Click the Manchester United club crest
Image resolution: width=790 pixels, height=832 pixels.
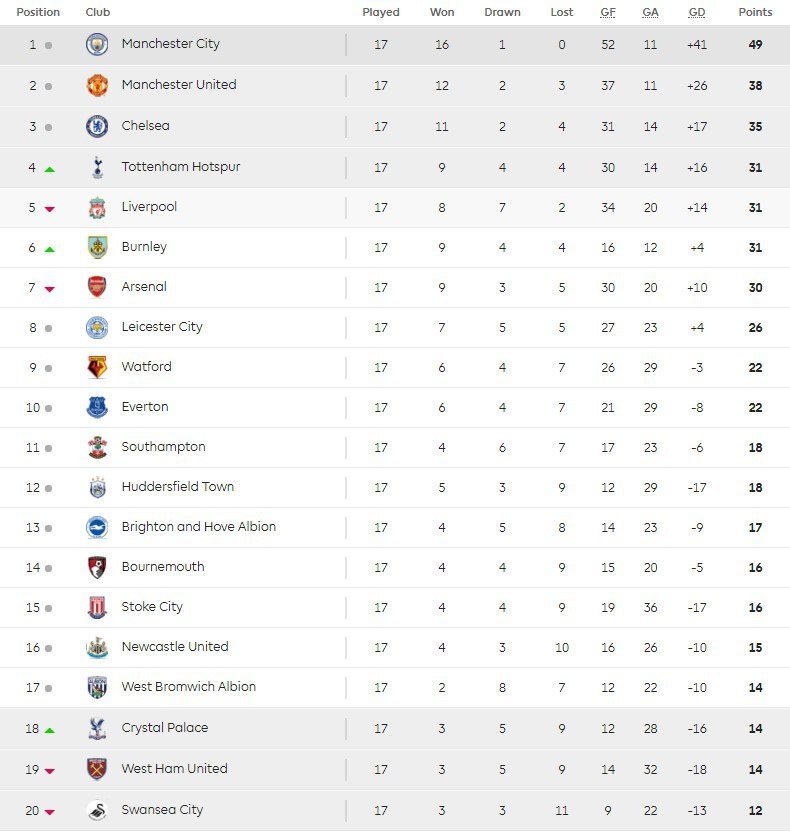pos(97,85)
